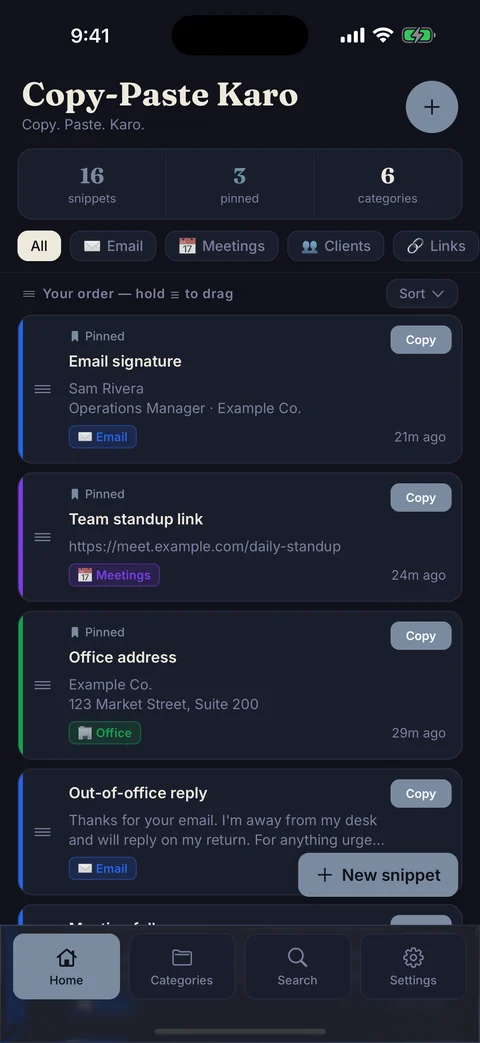Open the Sort dropdown
The image size is (480, 1043).
pyautogui.click(x=421, y=294)
